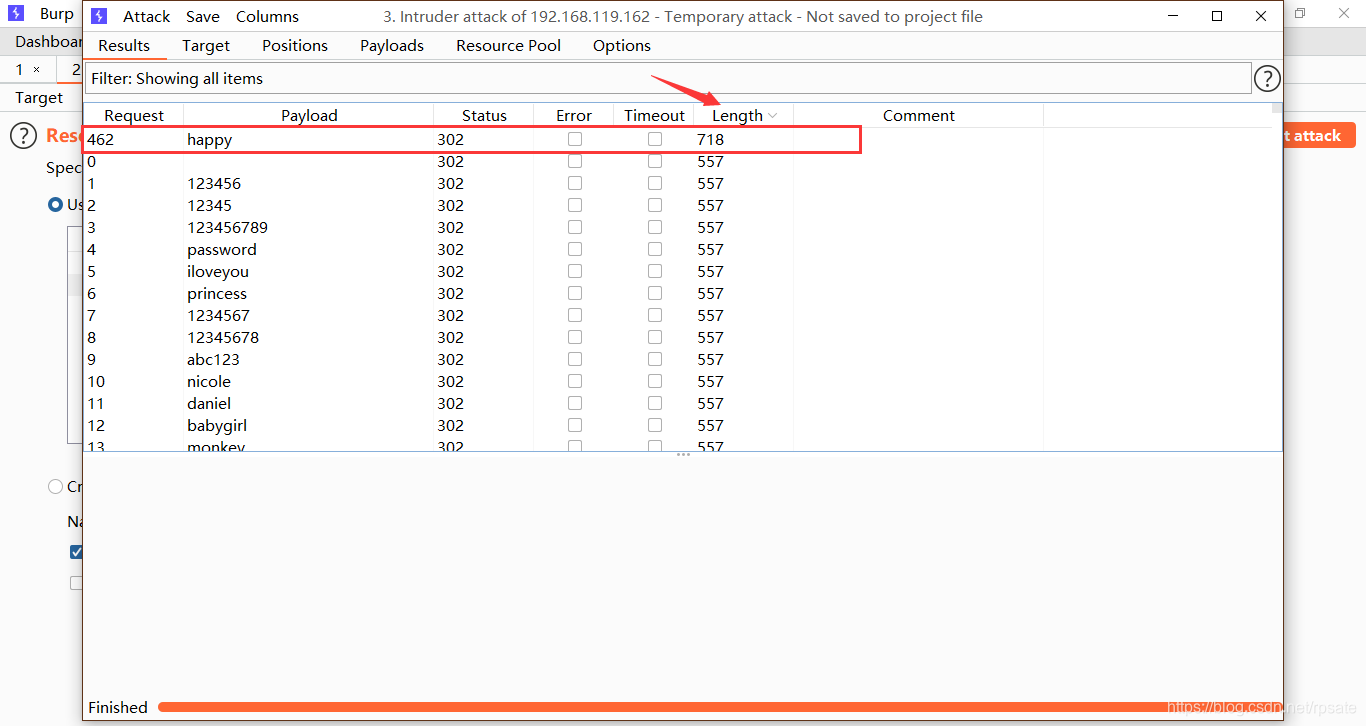Toggle Timeout checkbox for 12345 row
1366x726 pixels.
pos(655,205)
